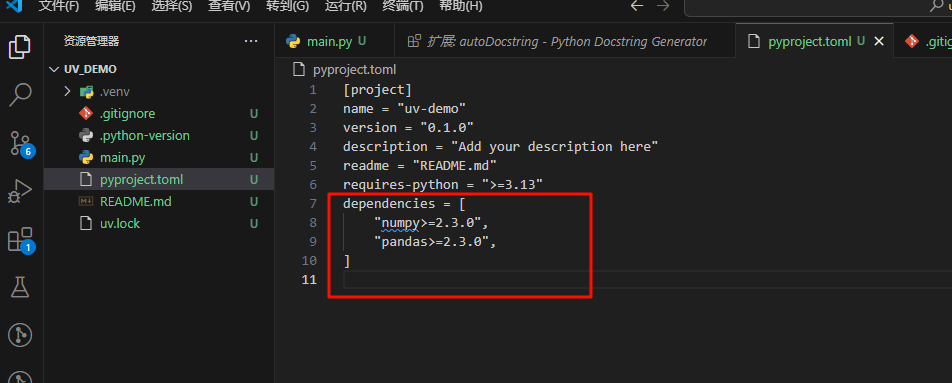The height and width of the screenshot is (383, 952).
Task: Open the 帮助(H) menu
Action: coord(460,6)
